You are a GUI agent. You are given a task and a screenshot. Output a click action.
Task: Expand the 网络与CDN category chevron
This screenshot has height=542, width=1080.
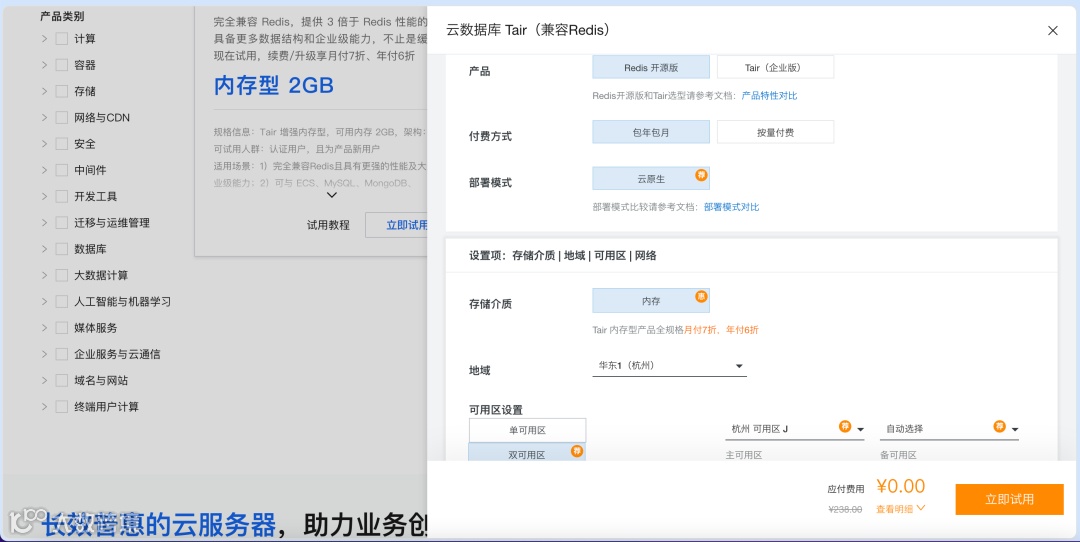click(x=44, y=117)
